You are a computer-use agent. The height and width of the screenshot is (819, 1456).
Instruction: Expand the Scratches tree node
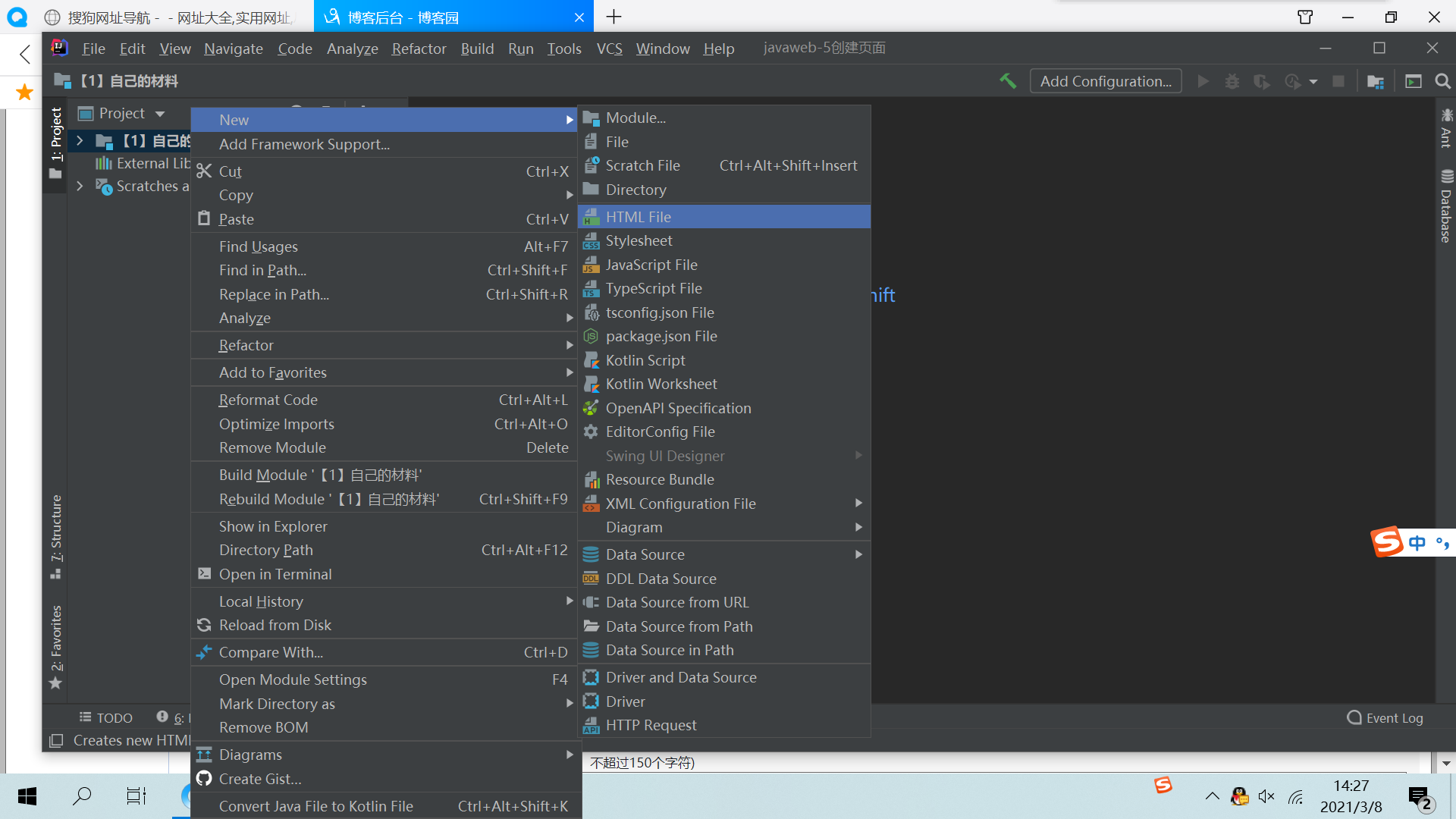point(80,186)
